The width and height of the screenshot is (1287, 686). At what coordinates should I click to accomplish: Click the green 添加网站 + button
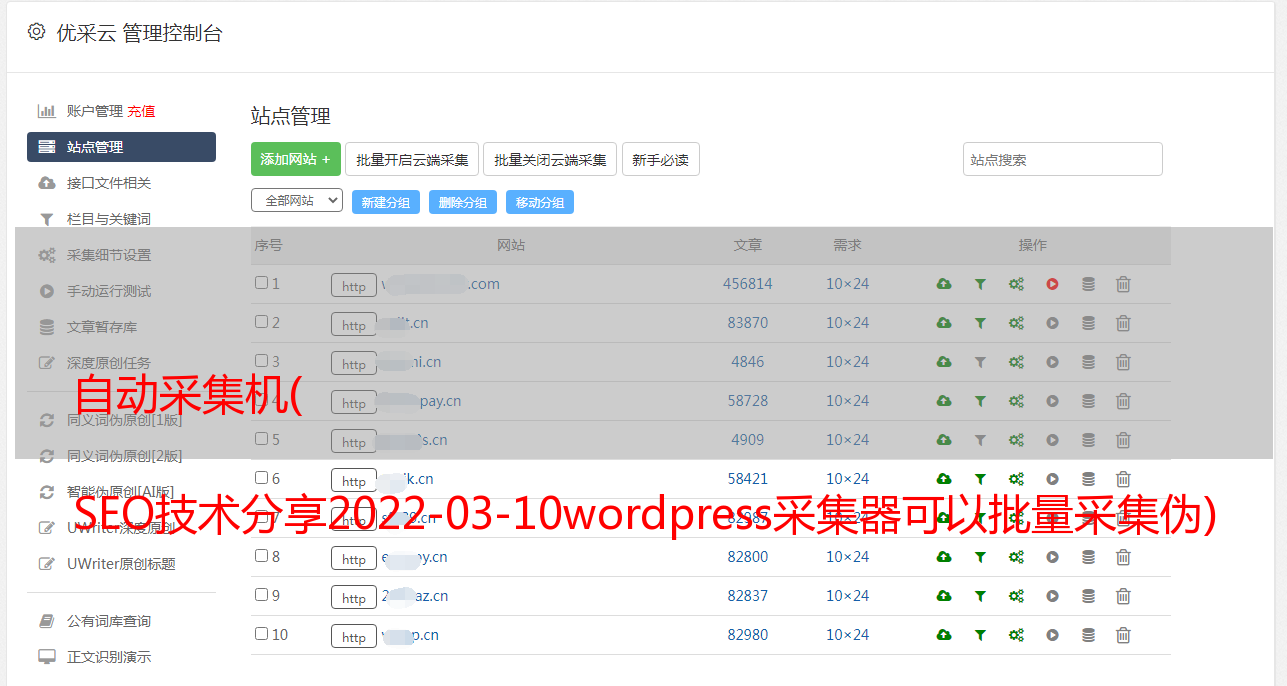296,159
